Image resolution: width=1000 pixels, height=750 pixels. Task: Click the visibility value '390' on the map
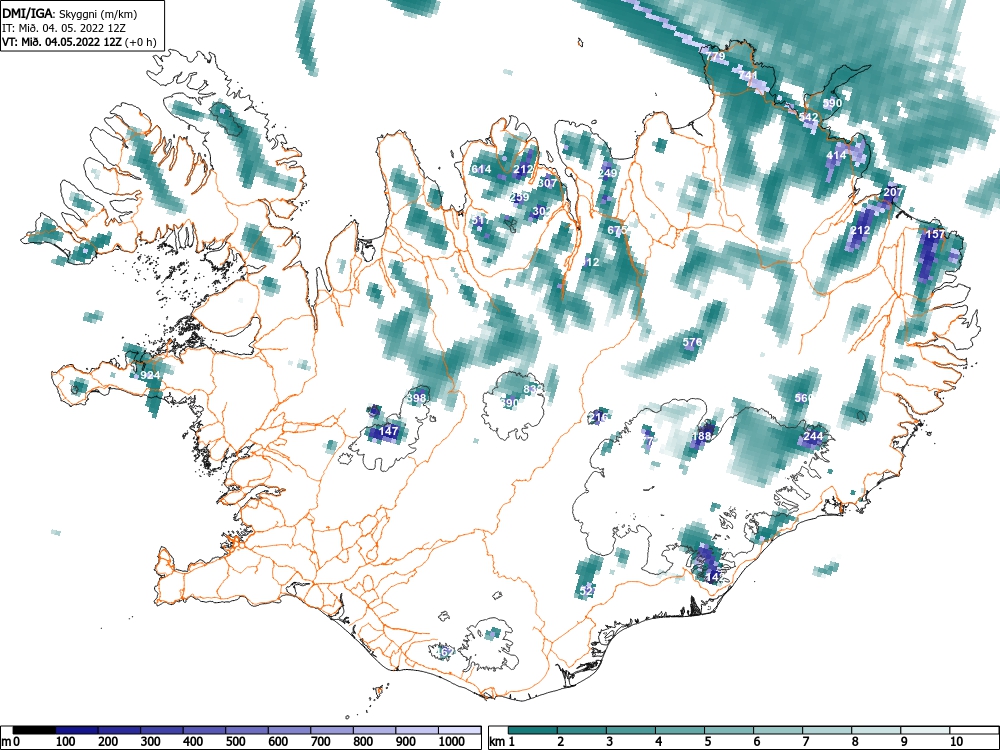510,403
